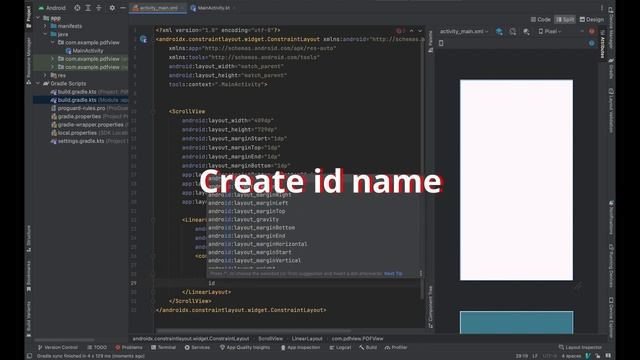The image size is (640, 360).
Task: Open the Problems tool window
Action: click(129, 347)
